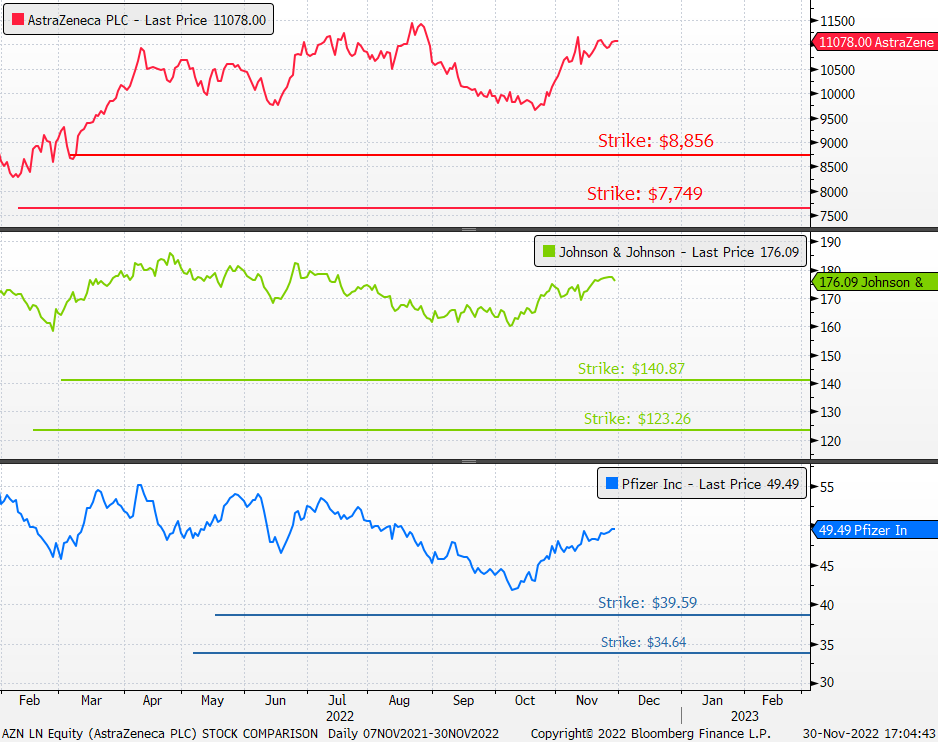
Task: Click the Jul month label on date axis
Action: [x=337, y=700]
